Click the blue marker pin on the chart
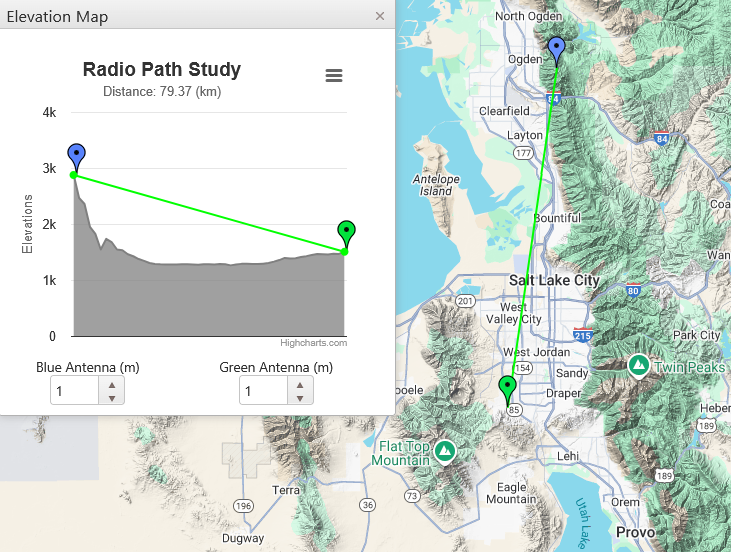Viewport: 731px width, 552px height. click(x=77, y=156)
